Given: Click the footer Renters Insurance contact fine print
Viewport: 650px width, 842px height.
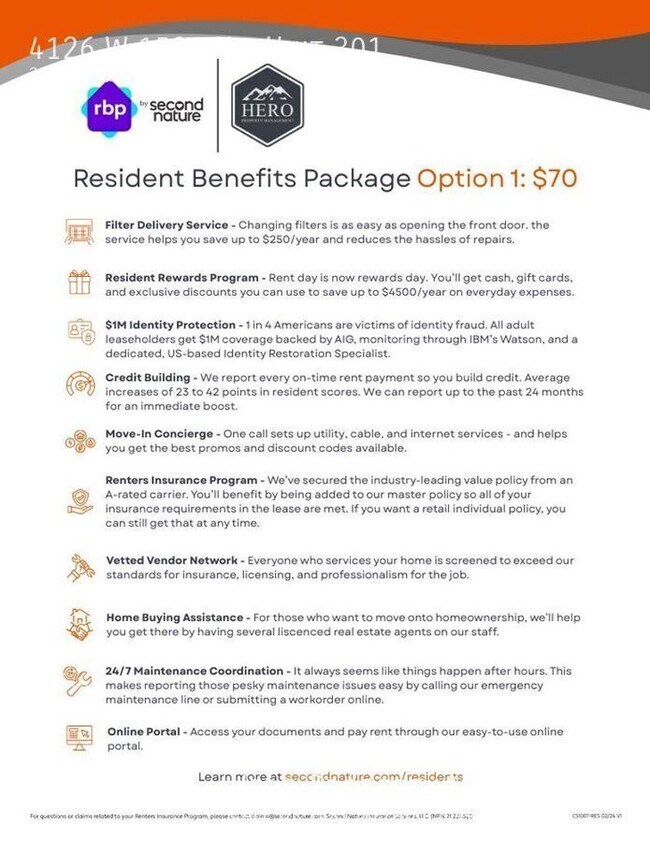Looking at the screenshot, I should click(251, 816).
